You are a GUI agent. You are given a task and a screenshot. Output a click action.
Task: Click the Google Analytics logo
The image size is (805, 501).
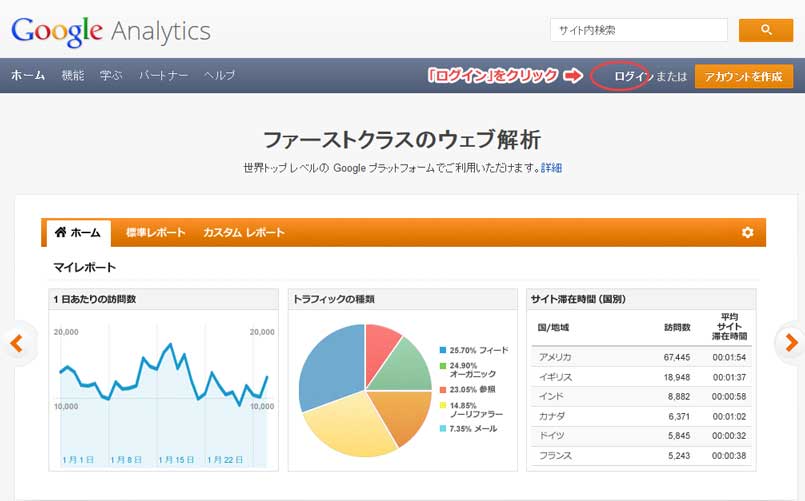pos(111,31)
